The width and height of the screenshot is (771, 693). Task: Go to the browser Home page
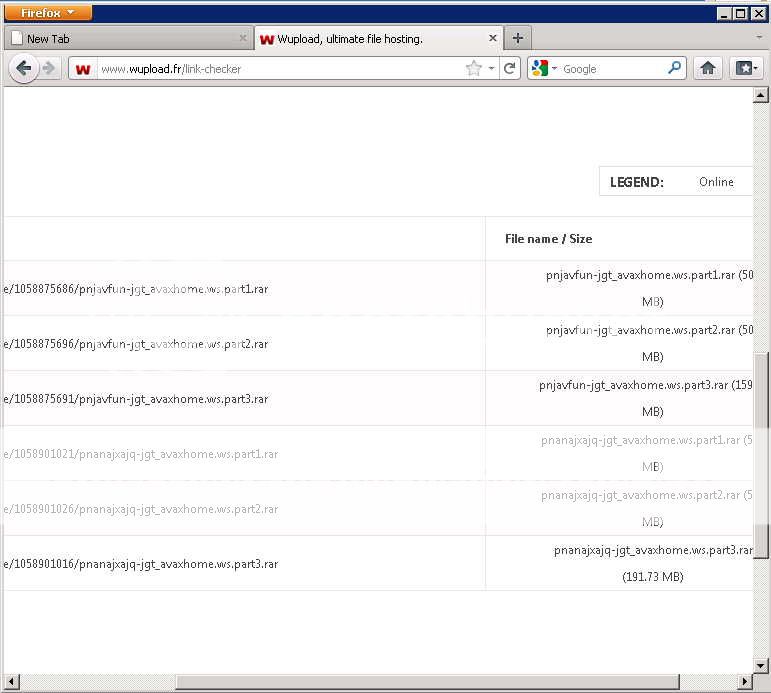pyautogui.click(x=708, y=68)
